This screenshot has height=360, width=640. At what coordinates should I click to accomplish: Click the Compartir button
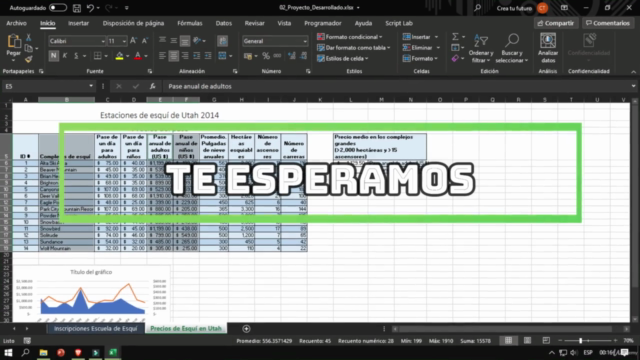[x=556, y=23]
